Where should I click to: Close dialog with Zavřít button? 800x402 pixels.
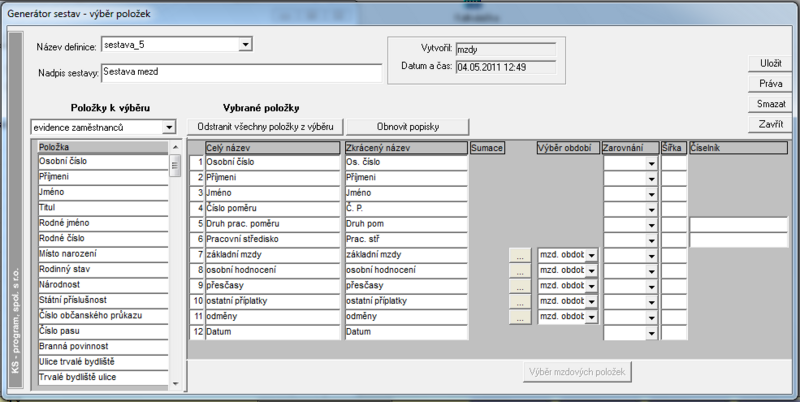point(770,124)
